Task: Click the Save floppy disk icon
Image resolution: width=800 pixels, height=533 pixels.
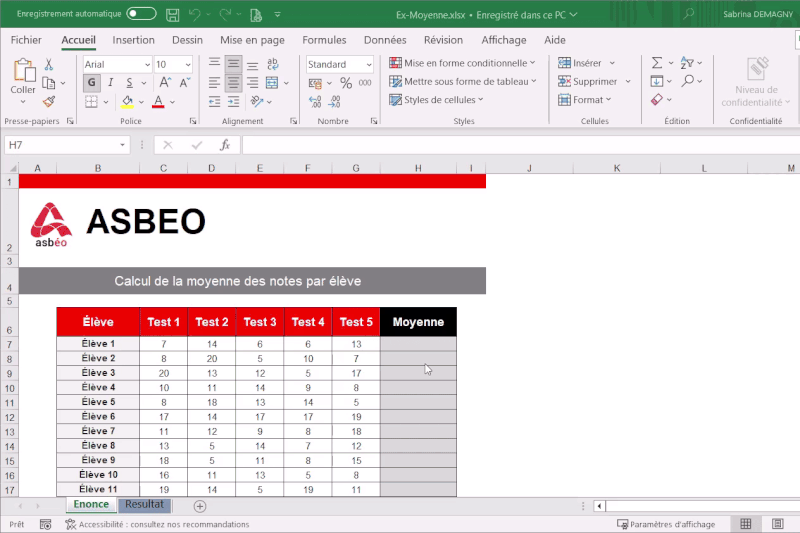Action: click(172, 15)
